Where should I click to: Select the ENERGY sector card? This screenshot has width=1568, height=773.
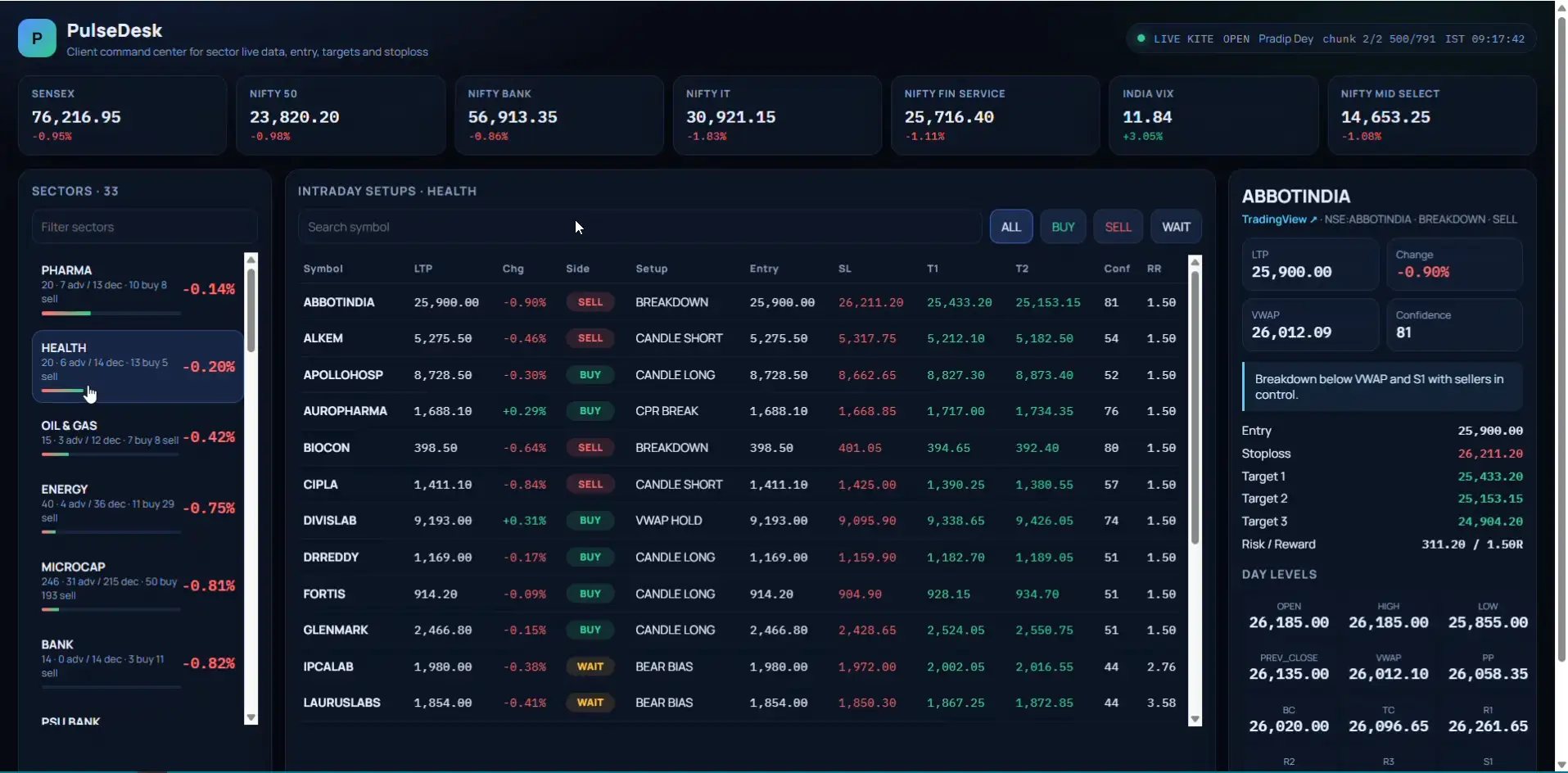(x=138, y=508)
